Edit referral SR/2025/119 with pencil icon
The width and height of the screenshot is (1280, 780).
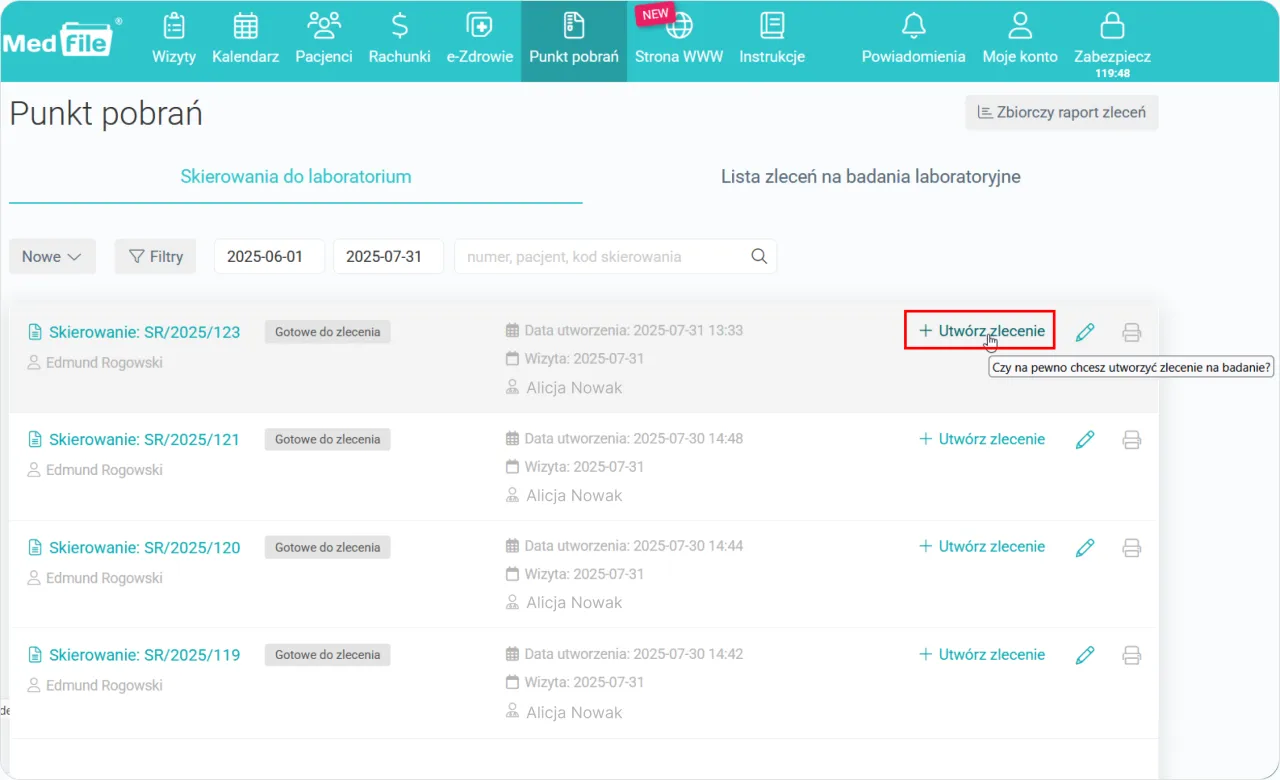point(1085,654)
